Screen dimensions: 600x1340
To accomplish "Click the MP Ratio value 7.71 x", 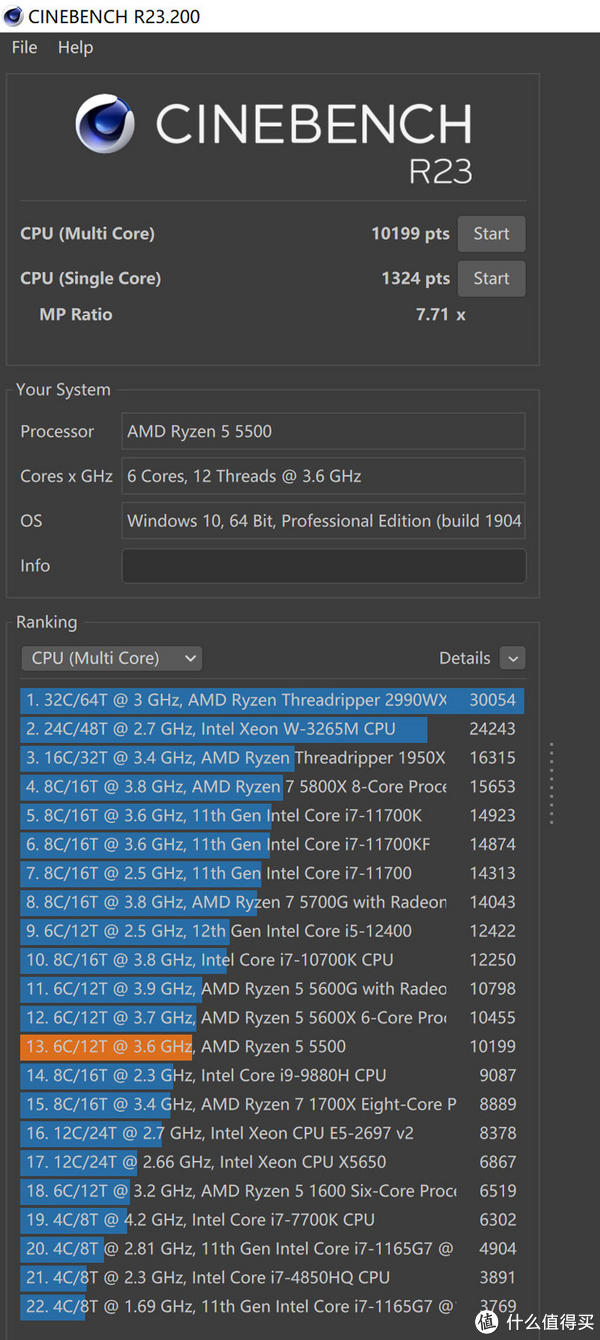I will pos(441,314).
